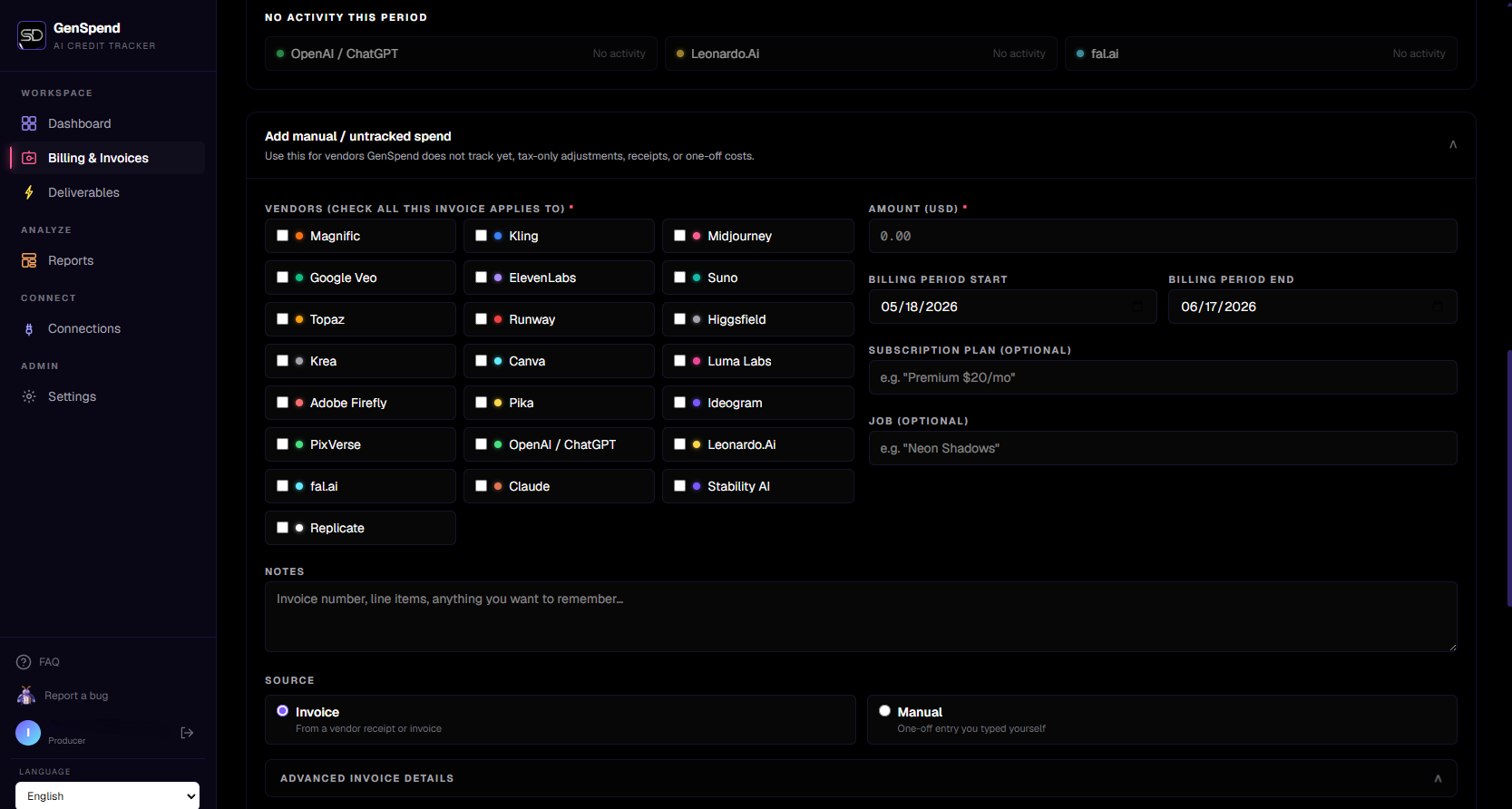Check Leonardo.Ai in vendor list
Screen dimensions: 1512x809
(679, 444)
